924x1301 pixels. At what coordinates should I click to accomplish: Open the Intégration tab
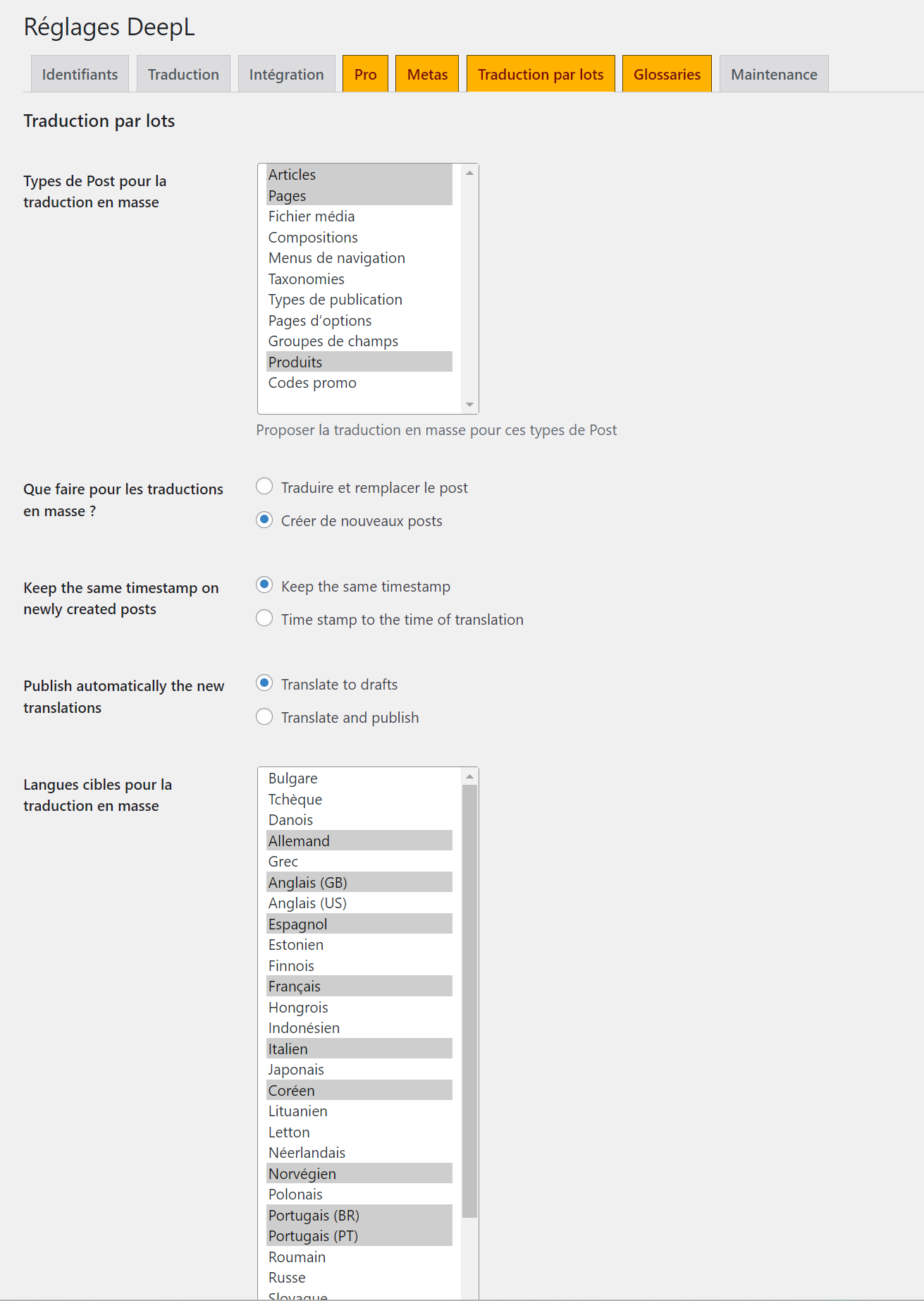(x=286, y=74)
